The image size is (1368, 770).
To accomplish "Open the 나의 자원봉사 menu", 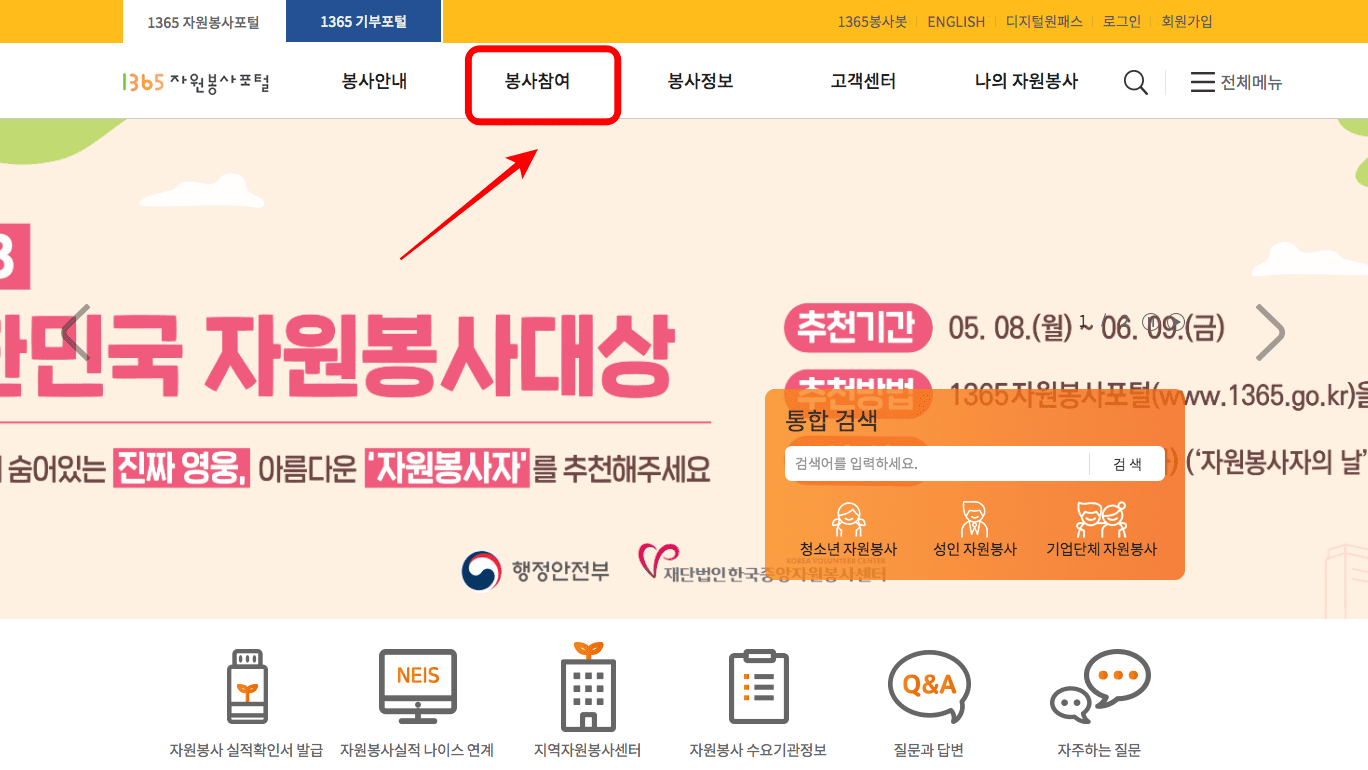I will pos(1026,82).
